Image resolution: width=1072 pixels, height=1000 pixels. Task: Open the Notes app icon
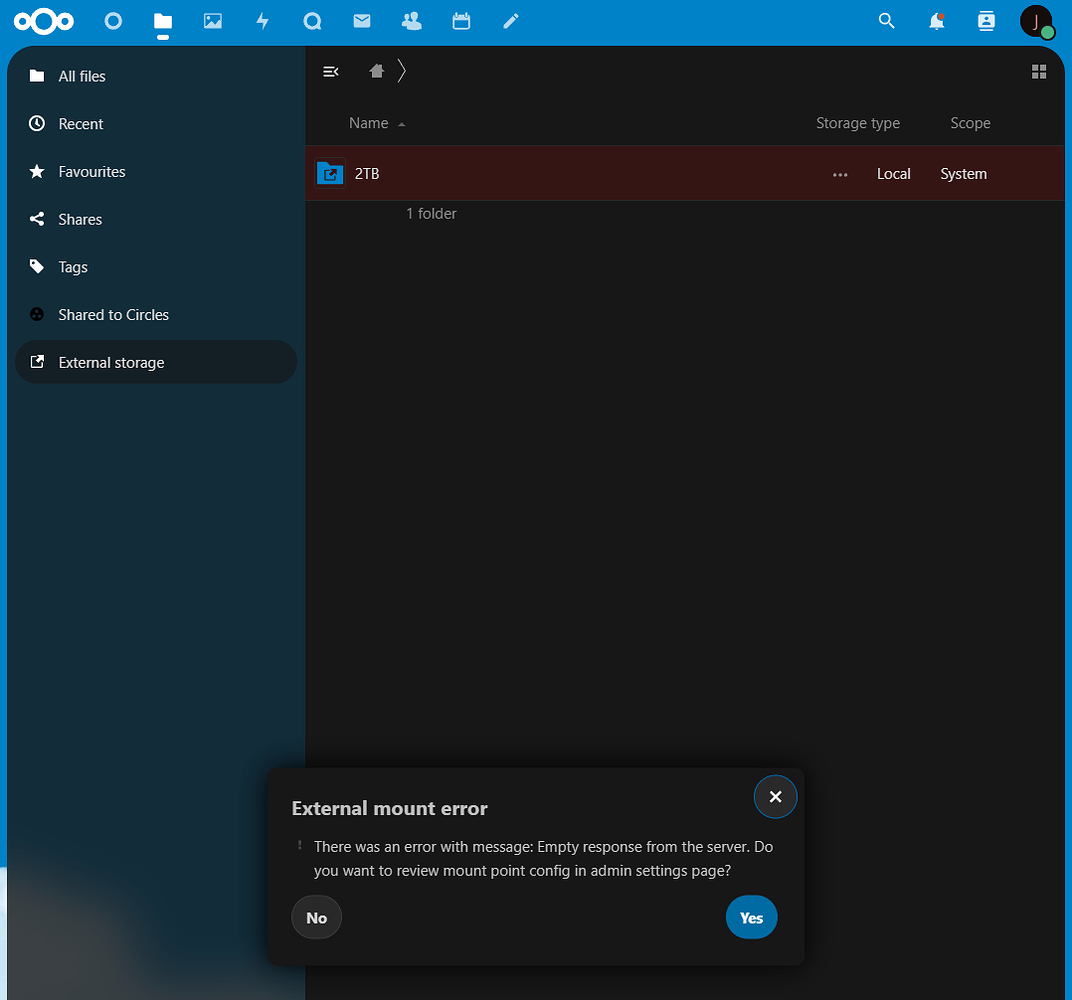pos(510,21)
